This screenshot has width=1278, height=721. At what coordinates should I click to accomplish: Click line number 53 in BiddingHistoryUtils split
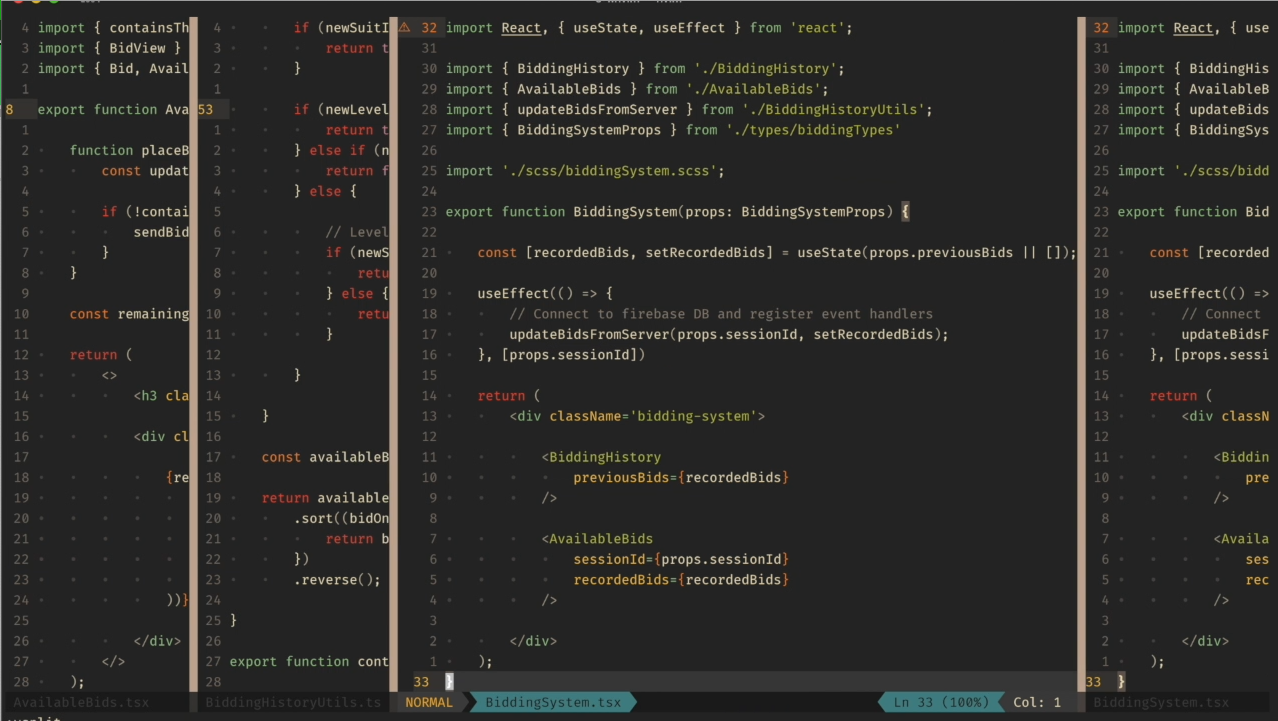click(206, 109)
